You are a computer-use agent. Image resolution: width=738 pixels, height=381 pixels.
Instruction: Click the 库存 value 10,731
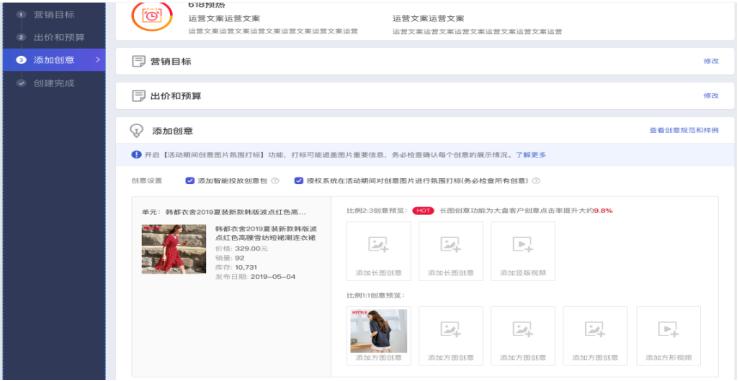[246, 267]
